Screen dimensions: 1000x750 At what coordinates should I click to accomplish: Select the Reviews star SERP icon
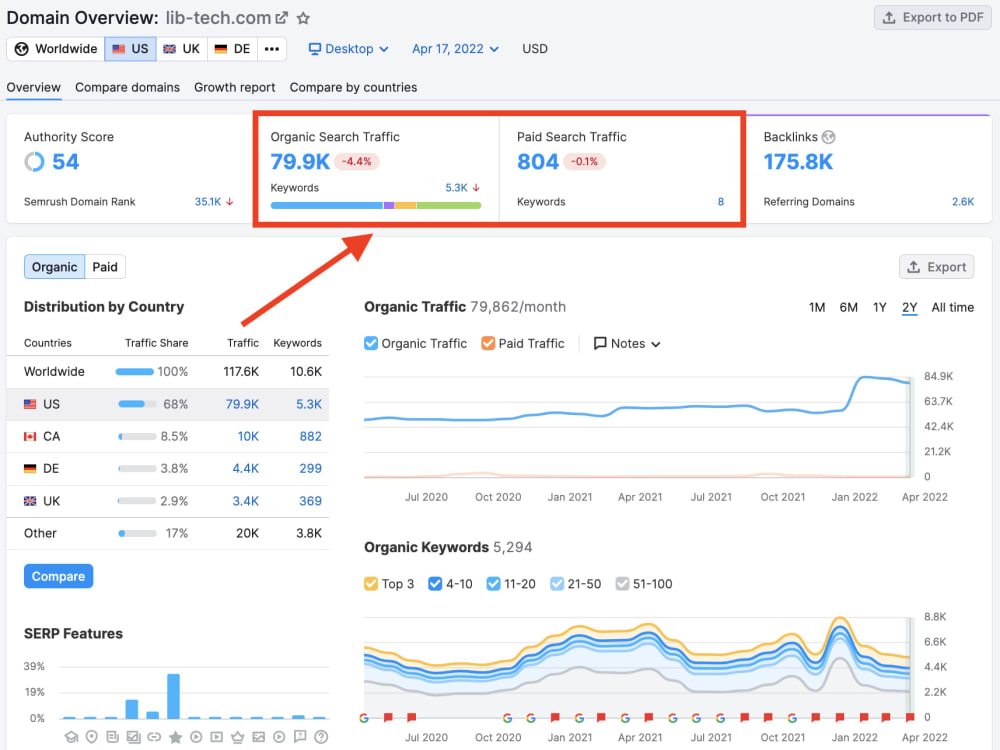click(x=175, y=737)
